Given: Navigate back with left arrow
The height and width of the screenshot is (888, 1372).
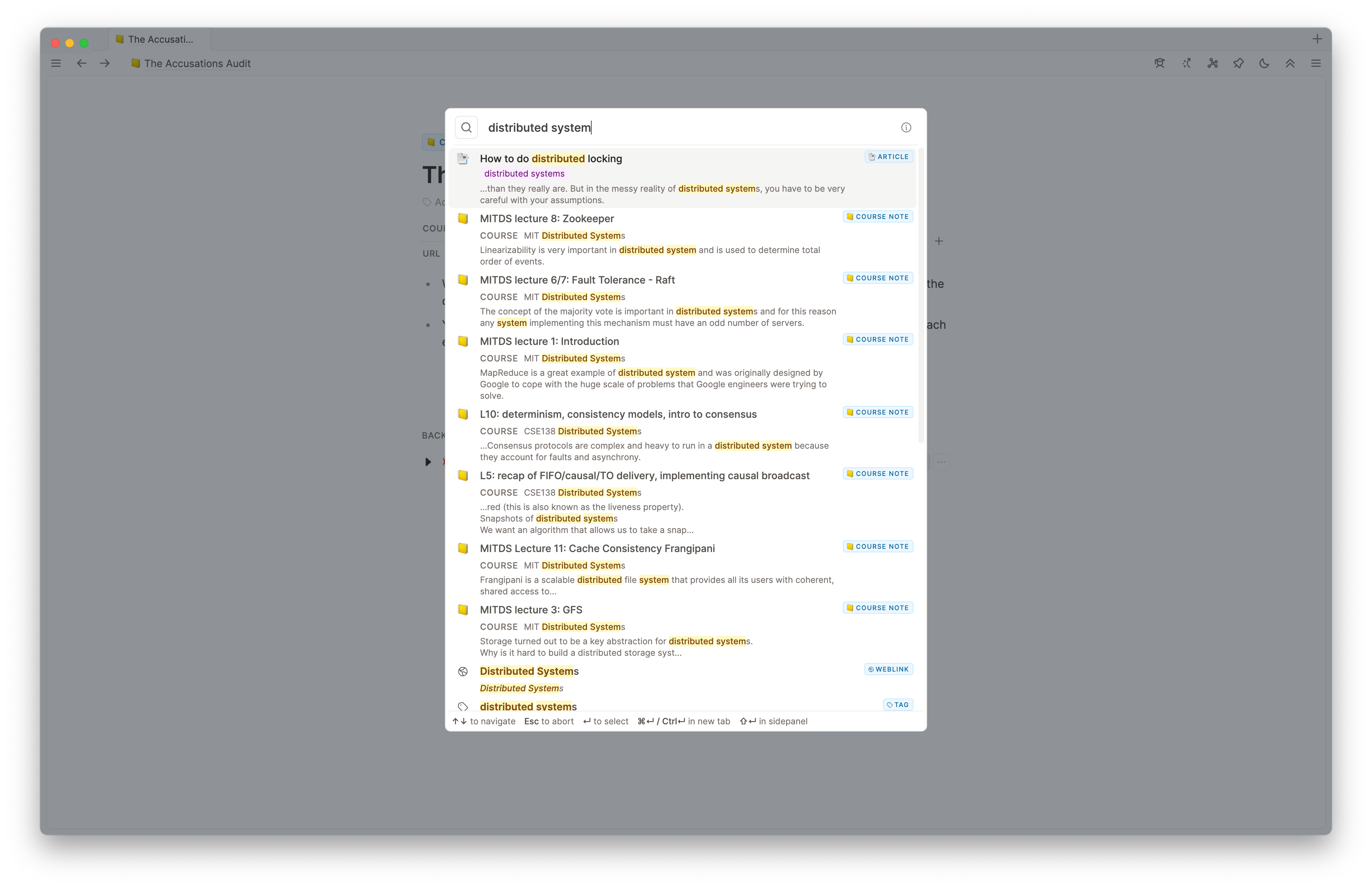Looking at the screenshot, I should tap(82, 64).
